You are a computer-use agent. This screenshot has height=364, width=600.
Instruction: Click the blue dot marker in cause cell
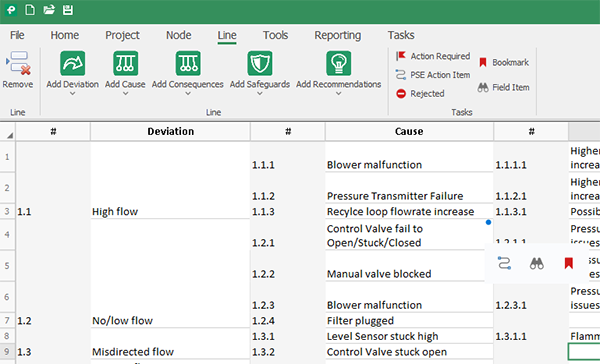click(488, 222)
